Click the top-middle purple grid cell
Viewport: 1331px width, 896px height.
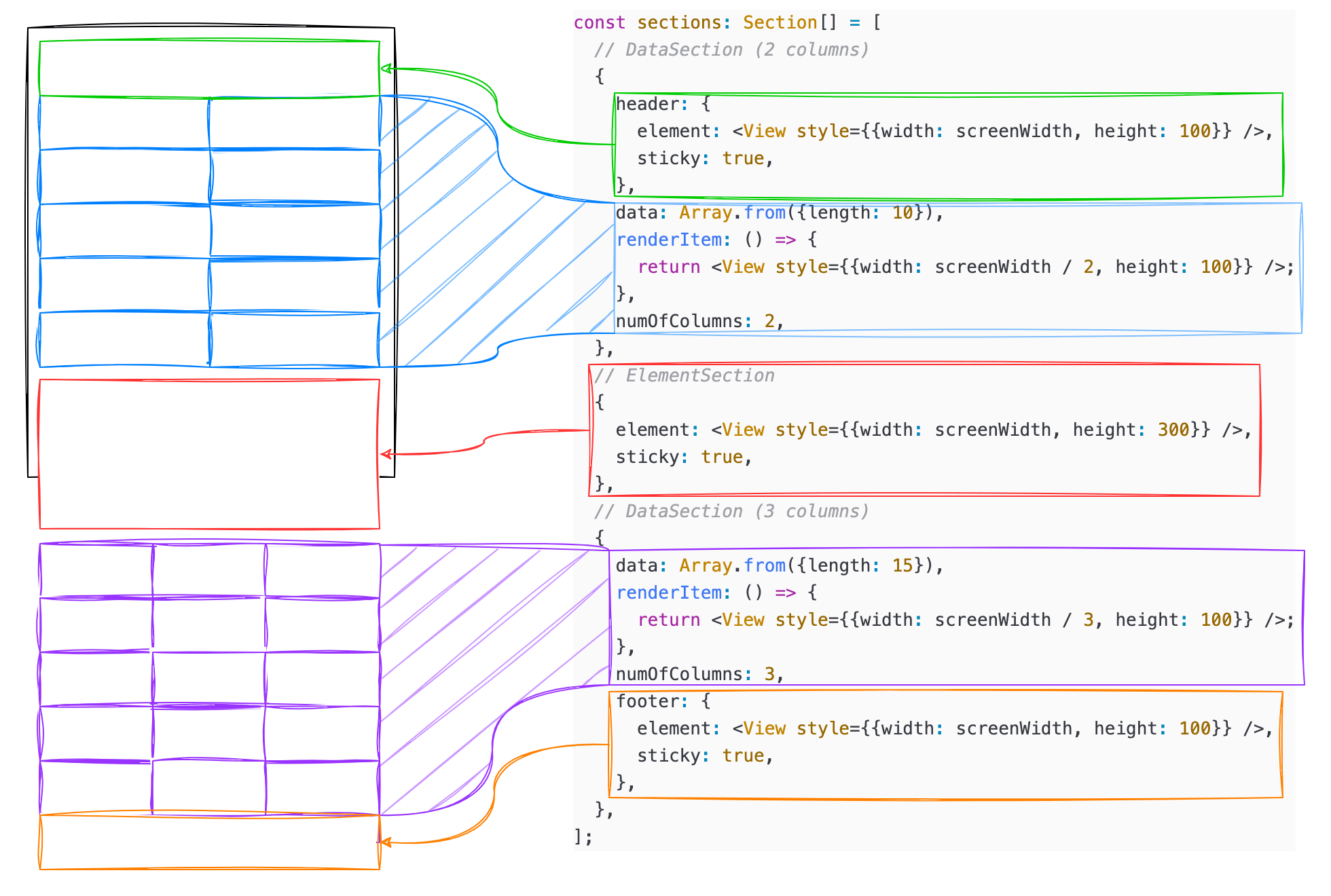tap(209, 570)
